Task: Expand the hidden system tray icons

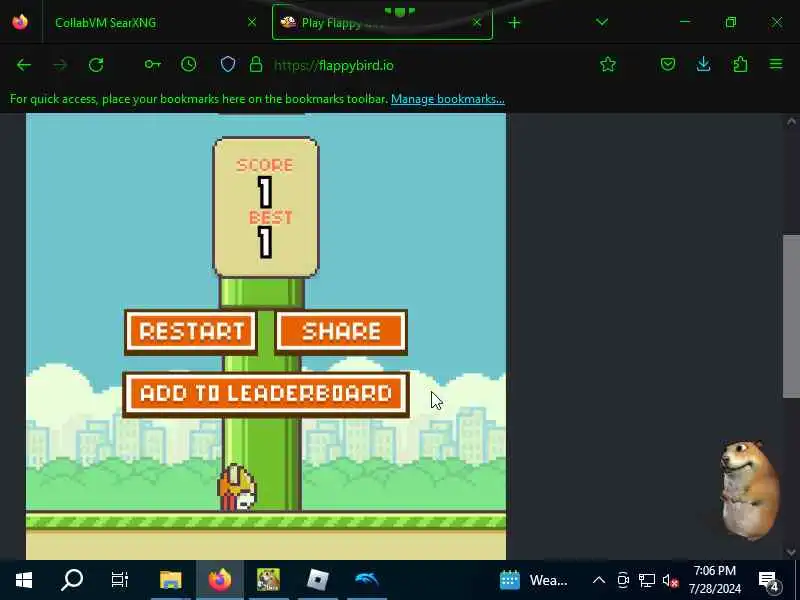Action: click(599, 580)
